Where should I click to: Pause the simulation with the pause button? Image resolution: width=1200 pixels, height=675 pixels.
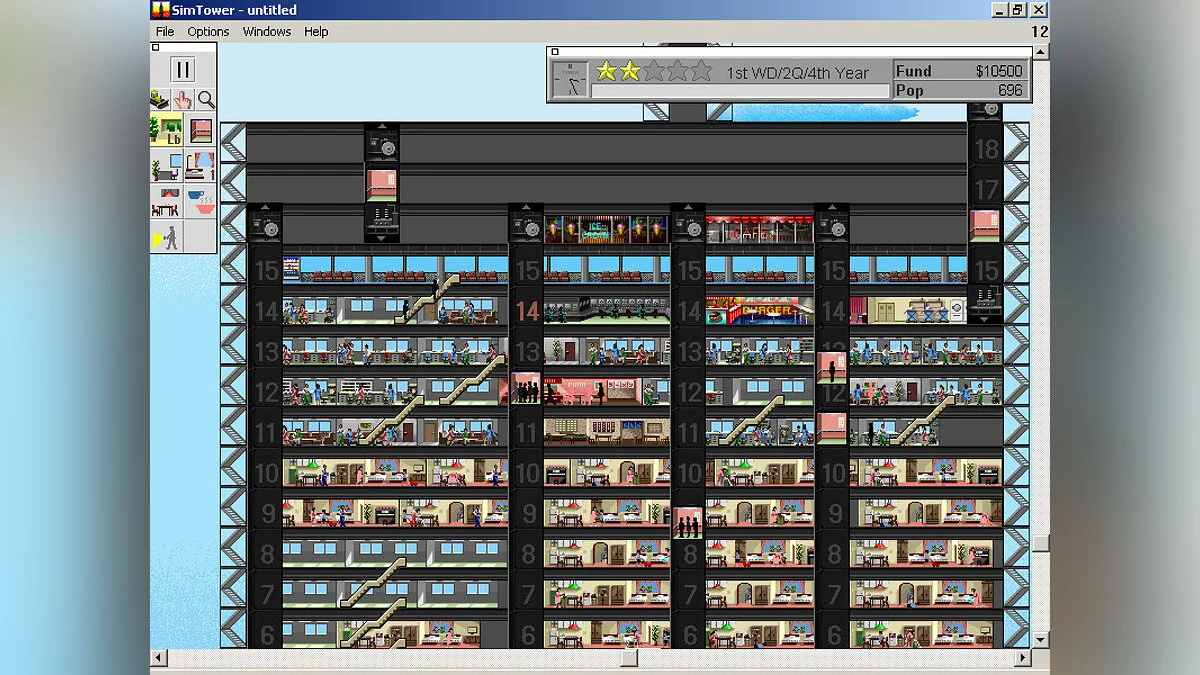pos(183,69)
